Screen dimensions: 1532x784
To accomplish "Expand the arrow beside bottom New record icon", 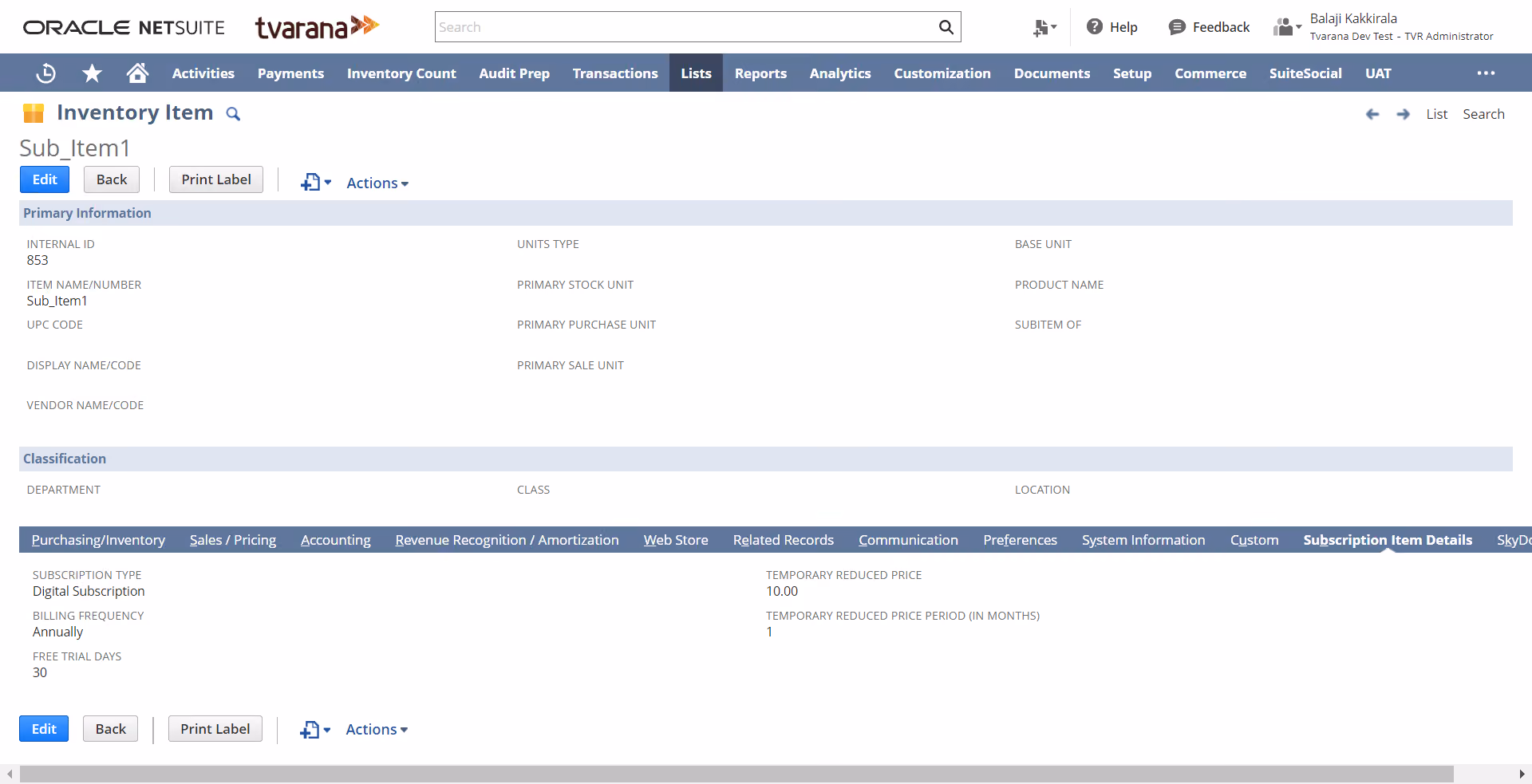I will (327, 730).
